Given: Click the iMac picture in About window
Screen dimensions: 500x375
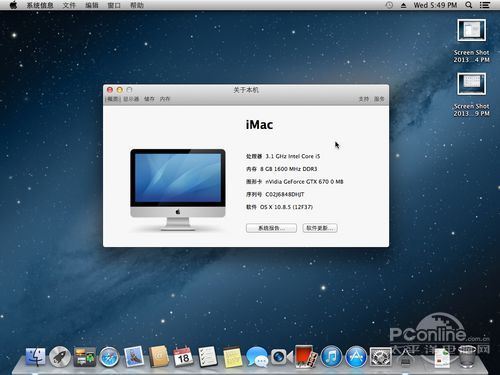Looking at the screenshot, I should [178, 190].
